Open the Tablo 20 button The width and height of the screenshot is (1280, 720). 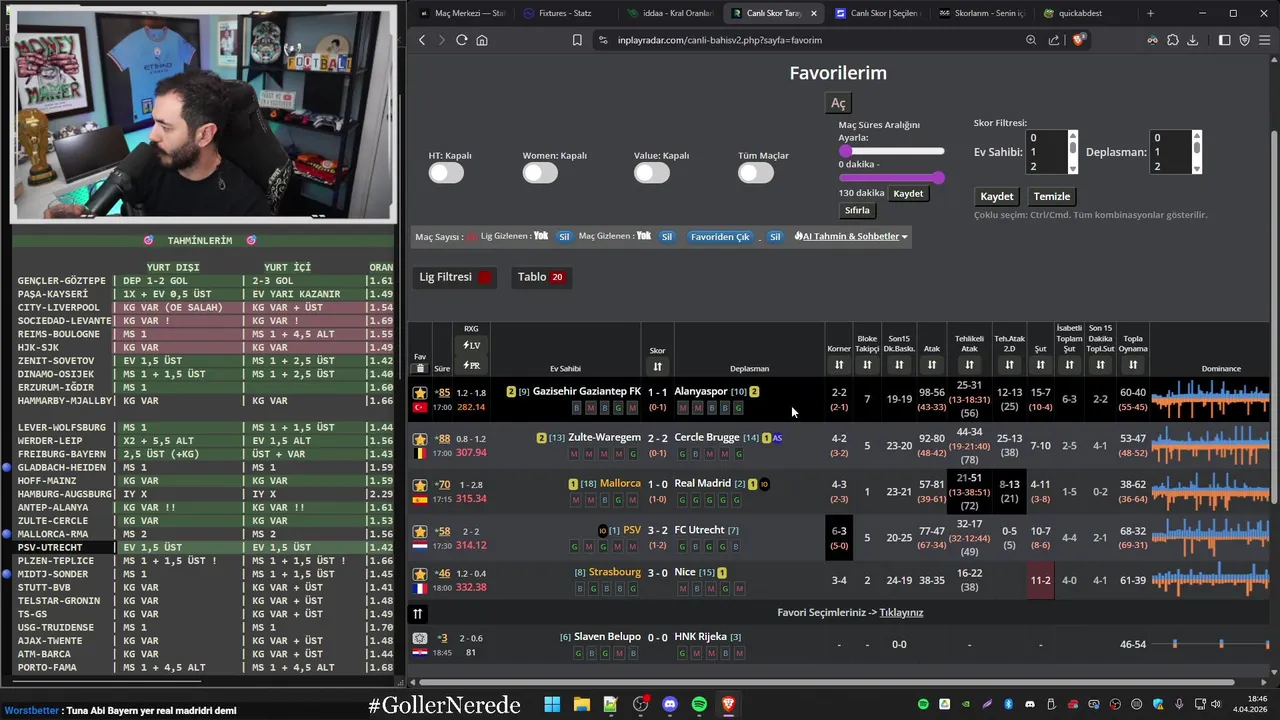click(541, 277)
